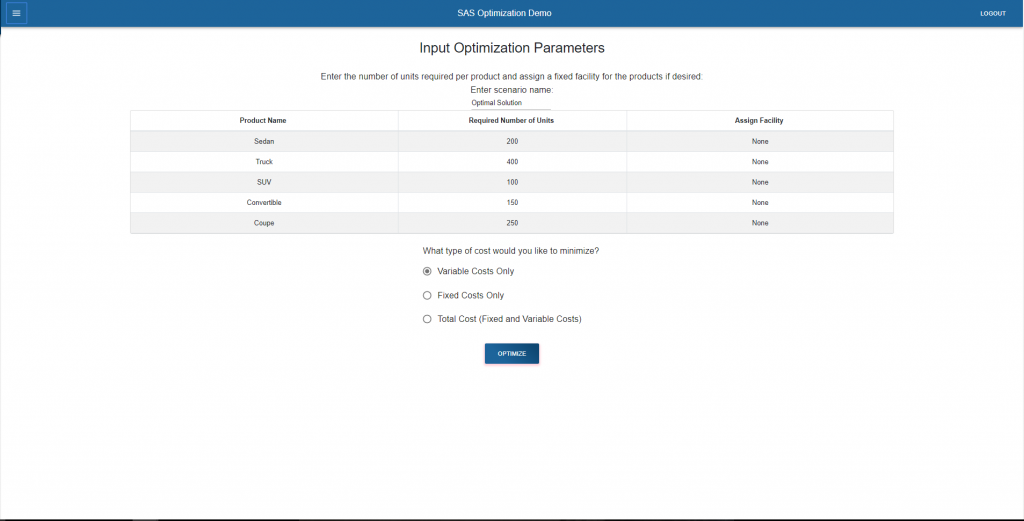1024x521 pixels.
Task: Open Assign Facility dropdown for Truck
Action: coord(760,161)
